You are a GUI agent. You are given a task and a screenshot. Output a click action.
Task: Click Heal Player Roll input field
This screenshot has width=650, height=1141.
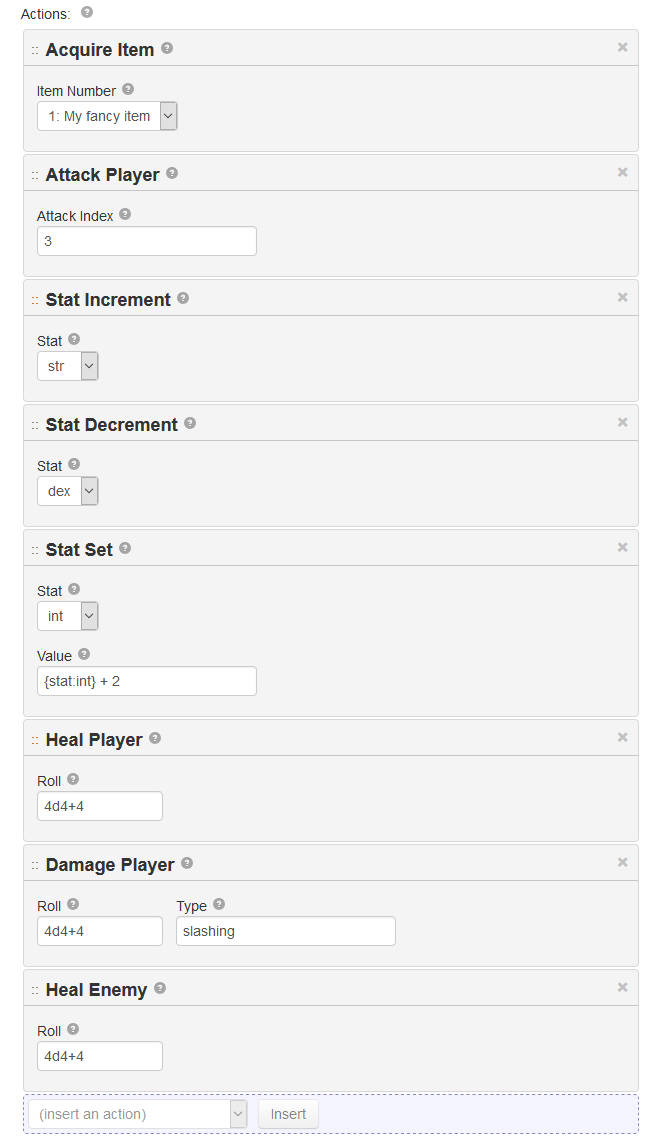click(100, 806)
